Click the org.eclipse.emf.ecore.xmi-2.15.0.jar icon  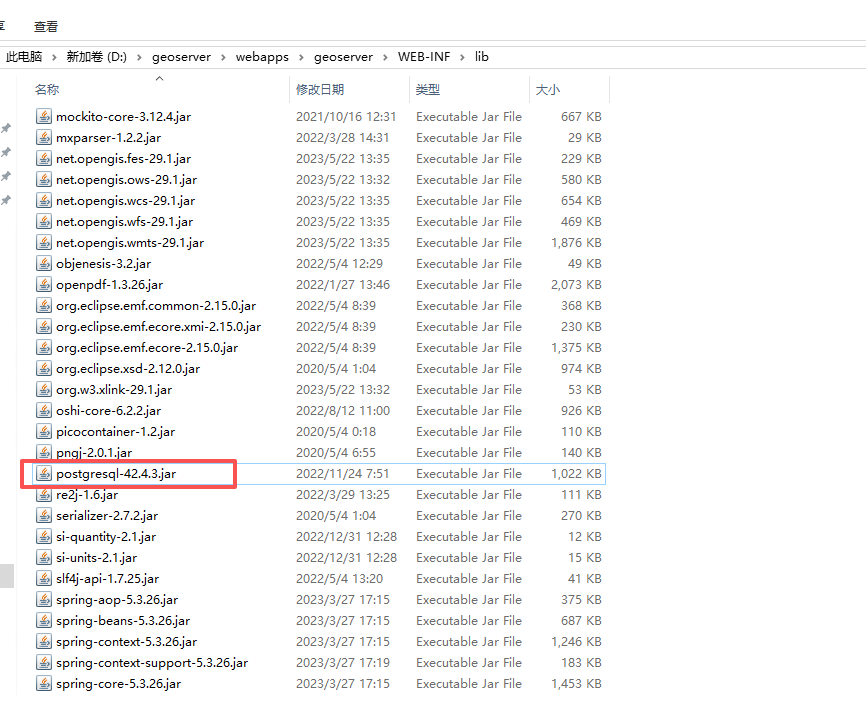44,326
